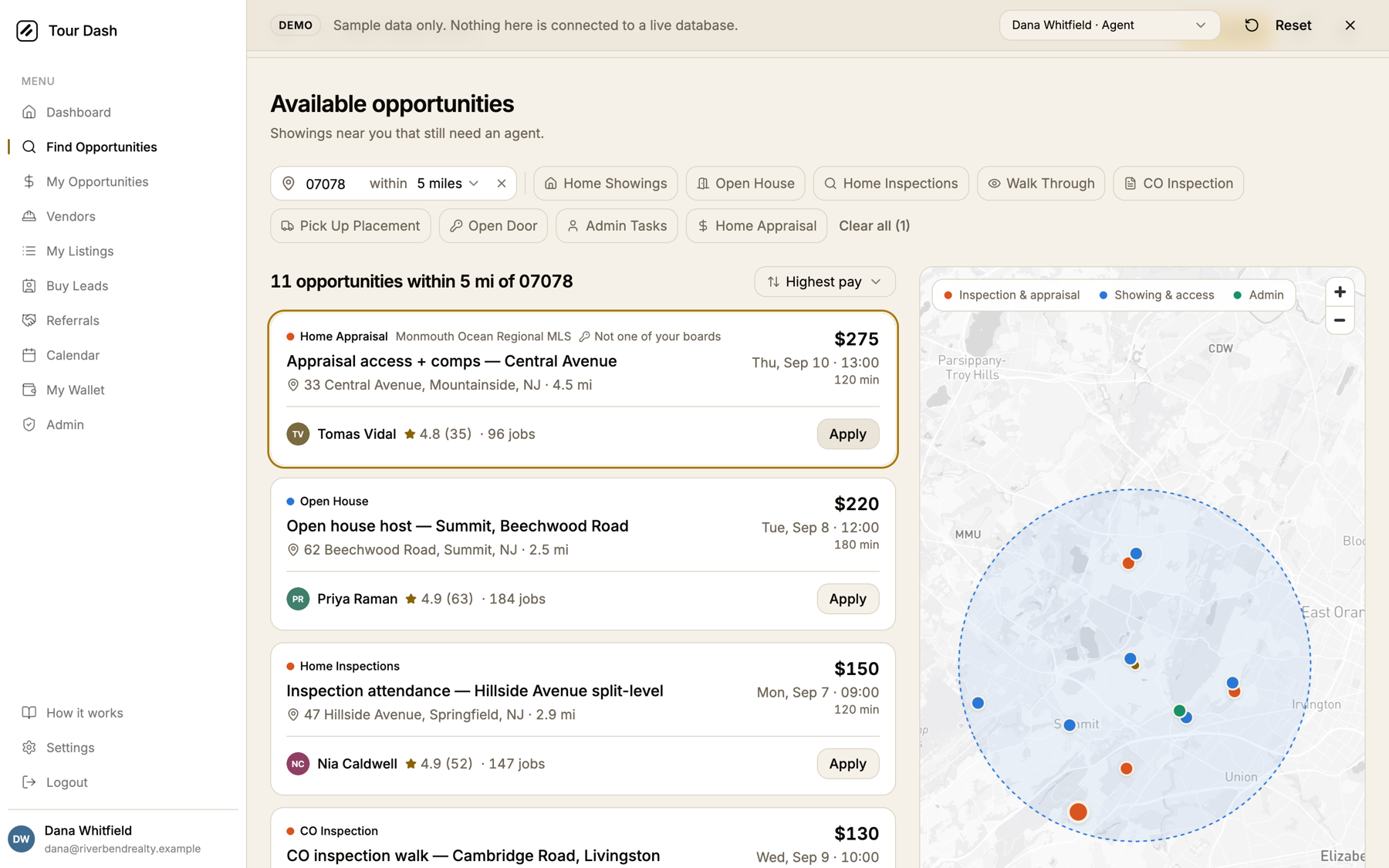Toggle the CO Inspection filter chip
The height and width of the screenshot is (868, 1389).
tap(1178, 184)
